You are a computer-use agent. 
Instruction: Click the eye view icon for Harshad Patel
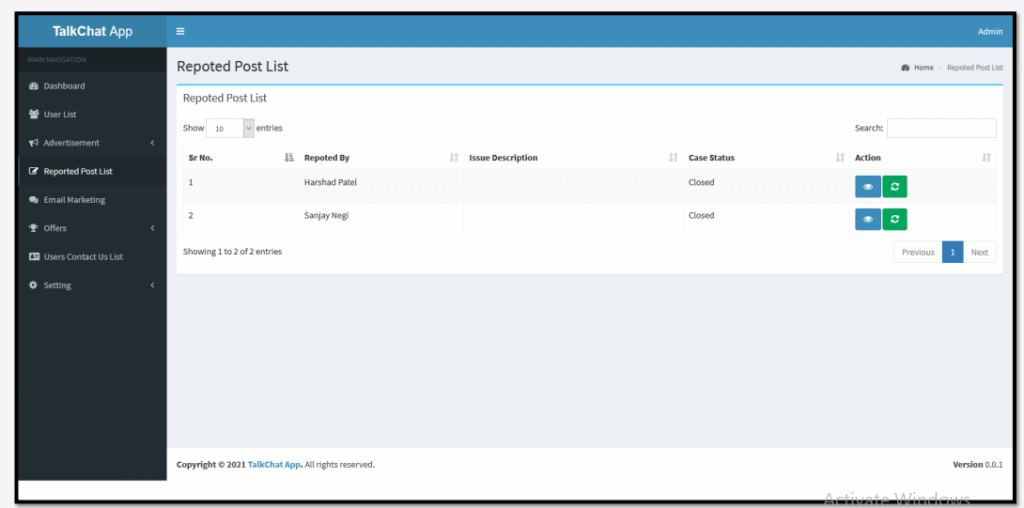(867, 188)
